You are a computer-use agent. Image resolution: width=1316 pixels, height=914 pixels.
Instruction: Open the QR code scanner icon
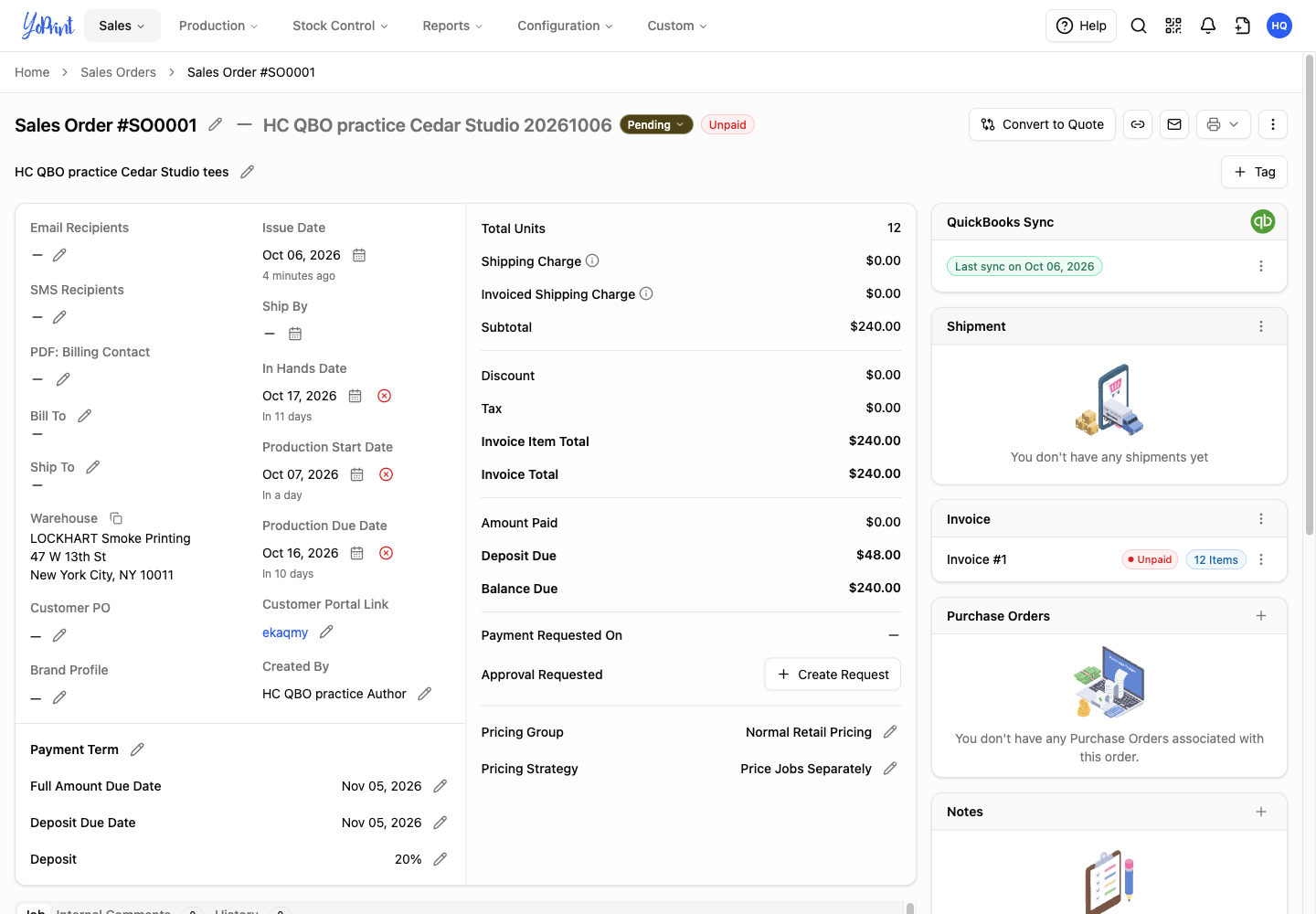click(1173, 26)
